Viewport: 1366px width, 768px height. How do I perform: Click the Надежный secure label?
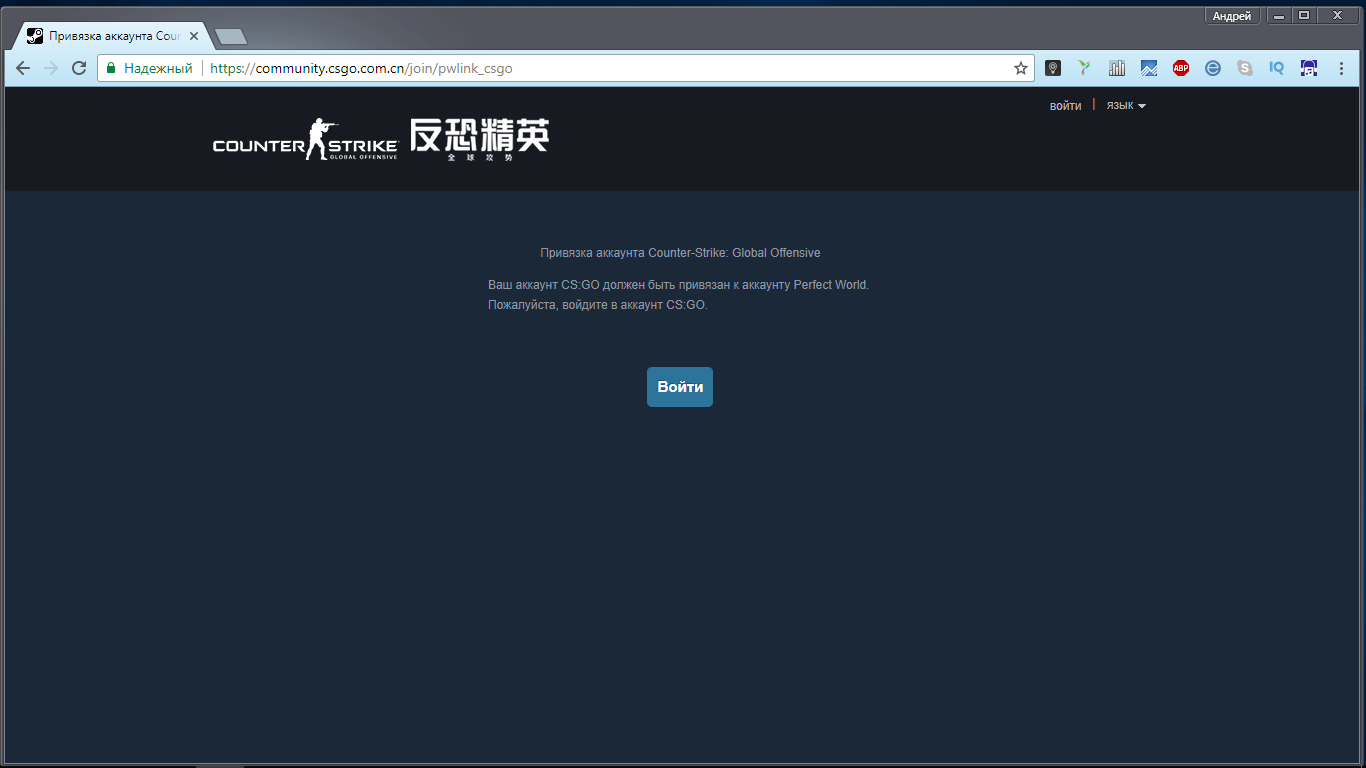coord(158,68)
